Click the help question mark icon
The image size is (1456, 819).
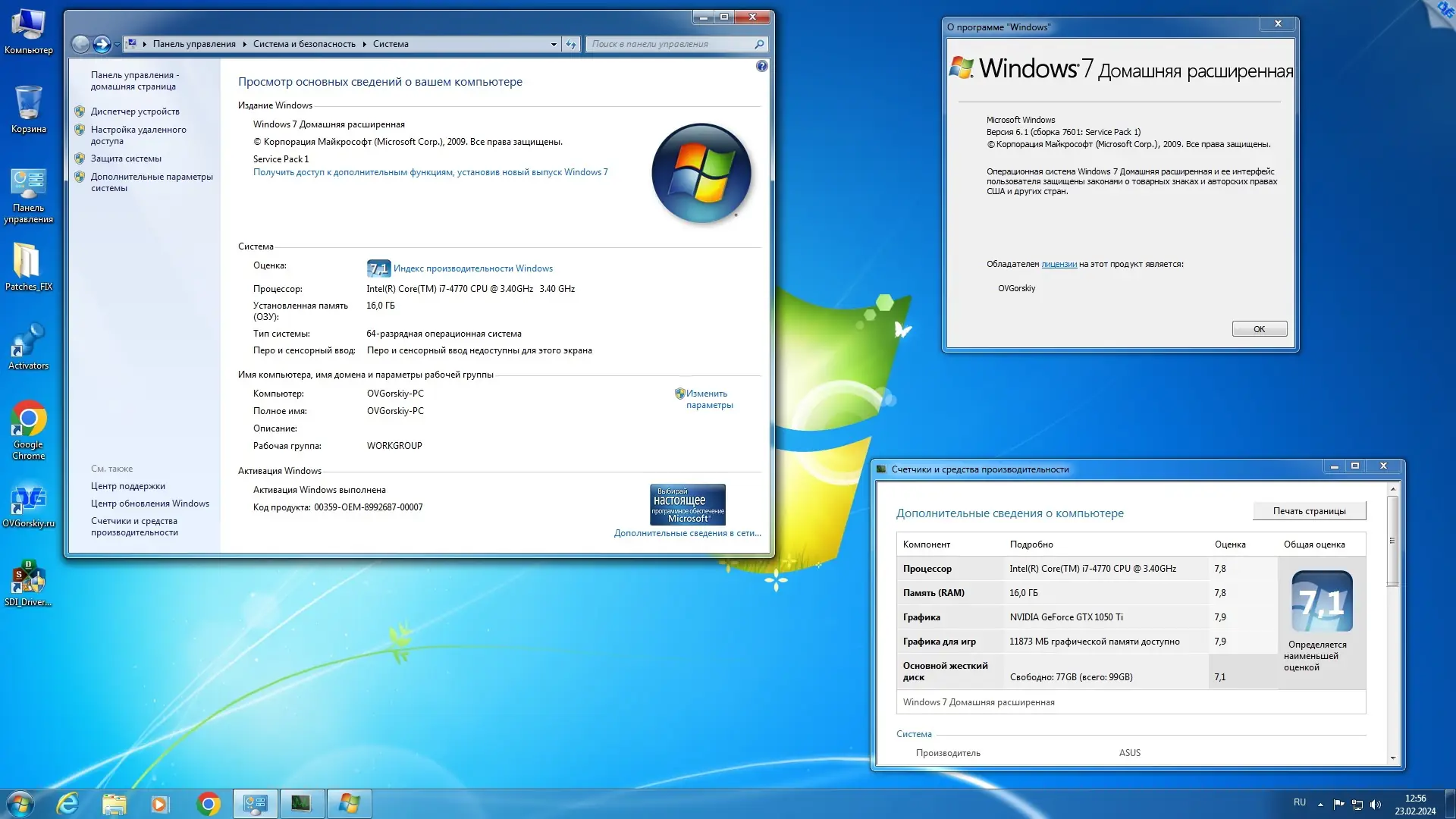(761, 66)
